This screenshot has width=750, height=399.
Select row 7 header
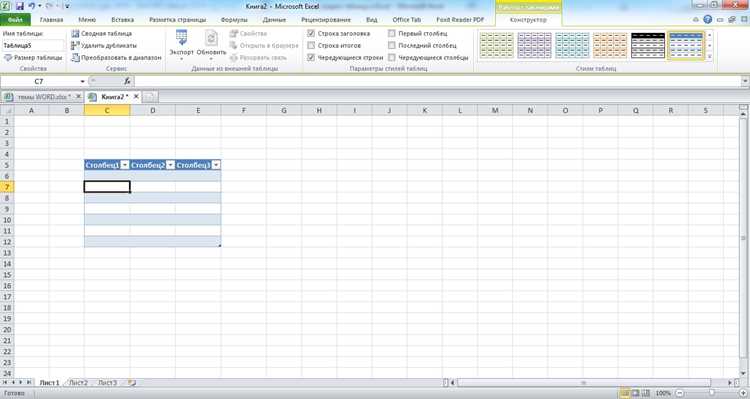(x=7, y=187)
